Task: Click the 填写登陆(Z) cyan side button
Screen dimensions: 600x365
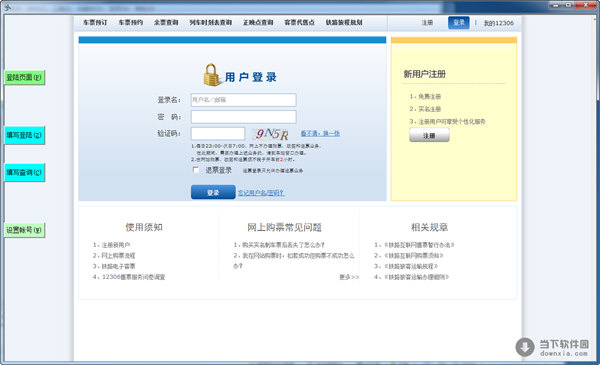Action: pos(24,135)
